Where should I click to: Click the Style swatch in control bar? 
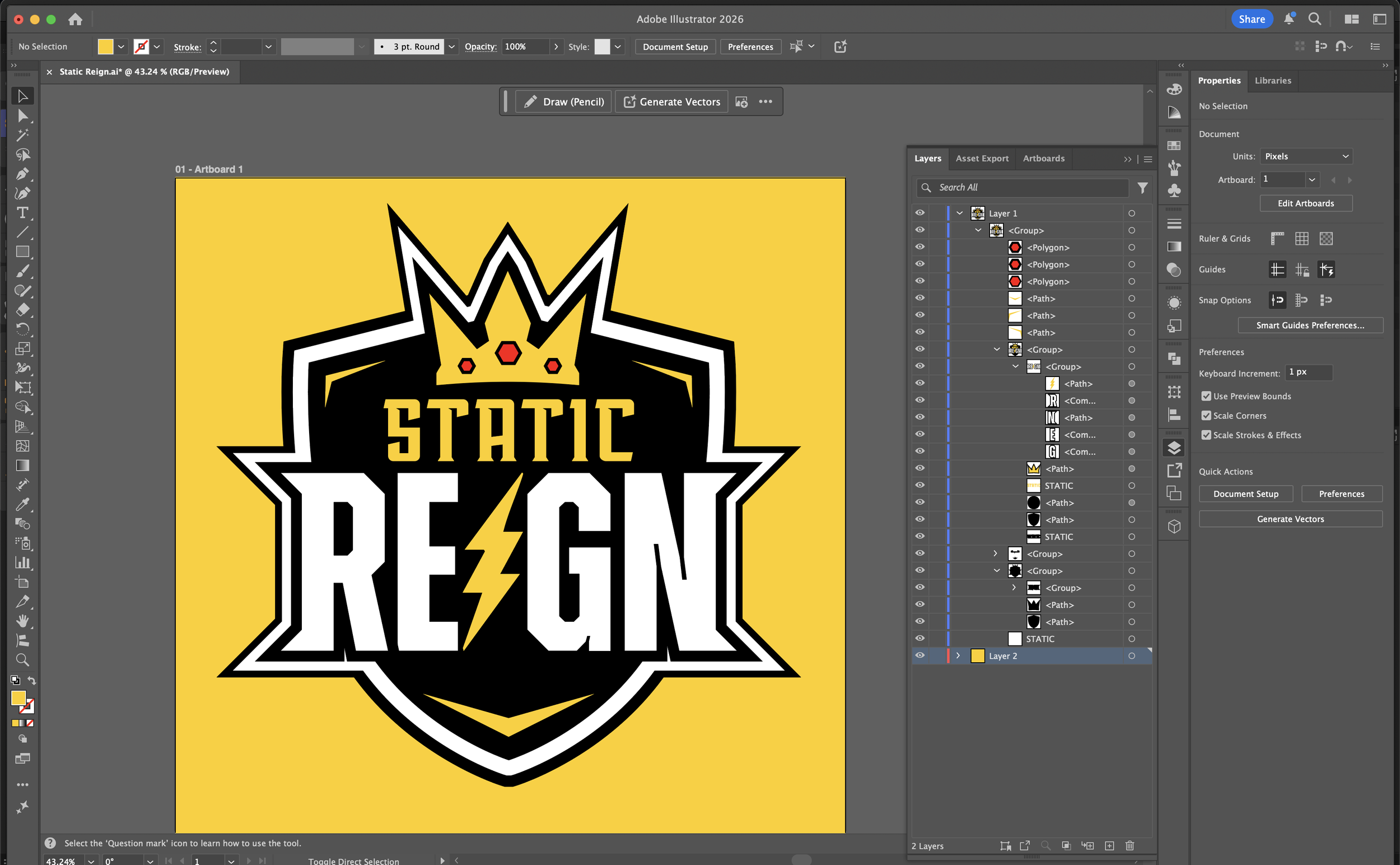point(602,47)
